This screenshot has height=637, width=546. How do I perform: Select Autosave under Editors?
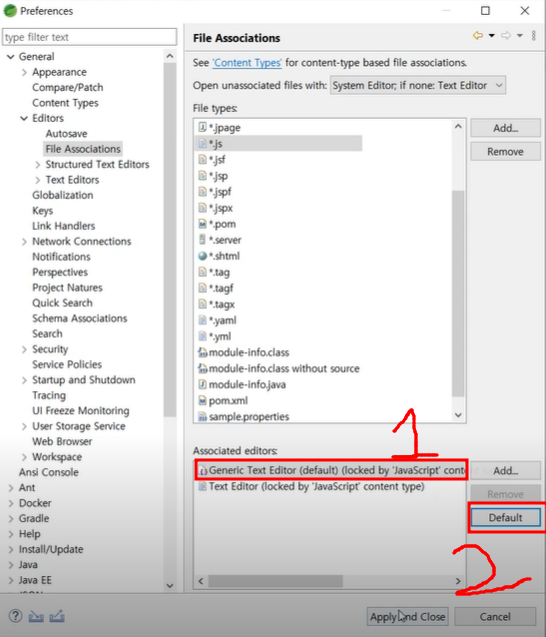[x=66, y=134]
